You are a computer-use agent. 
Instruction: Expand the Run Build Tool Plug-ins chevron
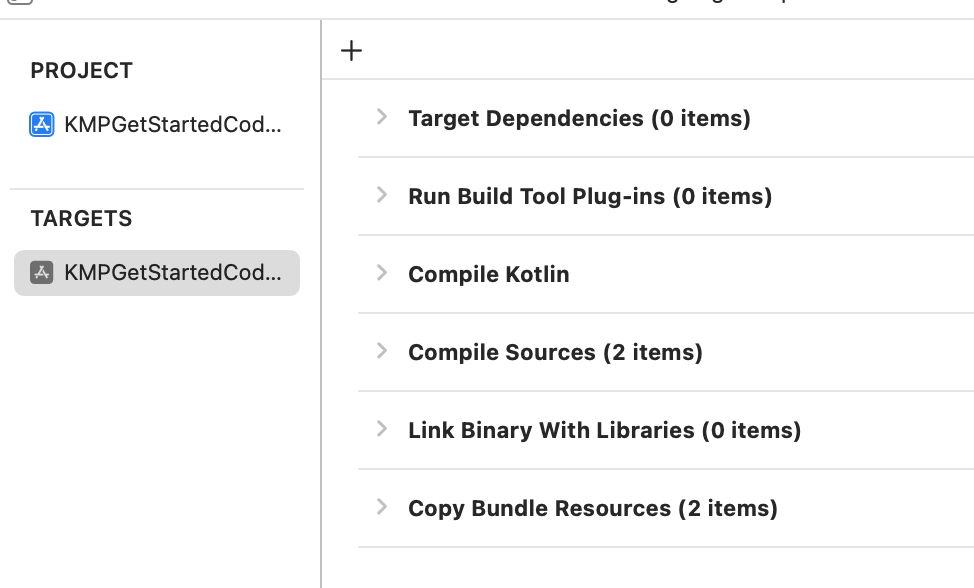[381, 195]
